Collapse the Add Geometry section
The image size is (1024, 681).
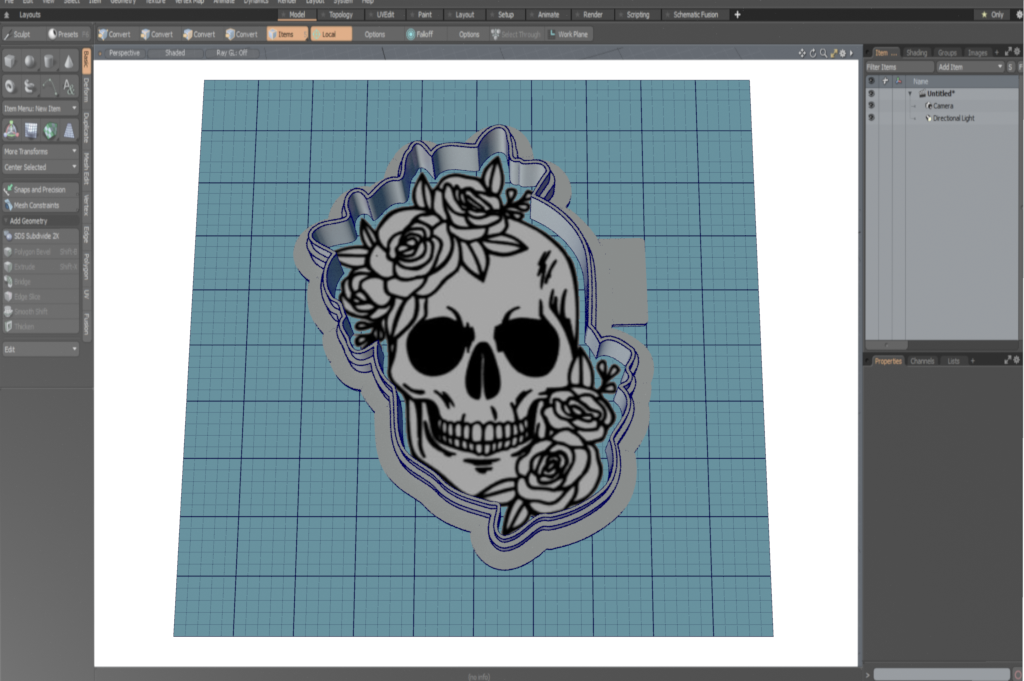tap(40, 221)
